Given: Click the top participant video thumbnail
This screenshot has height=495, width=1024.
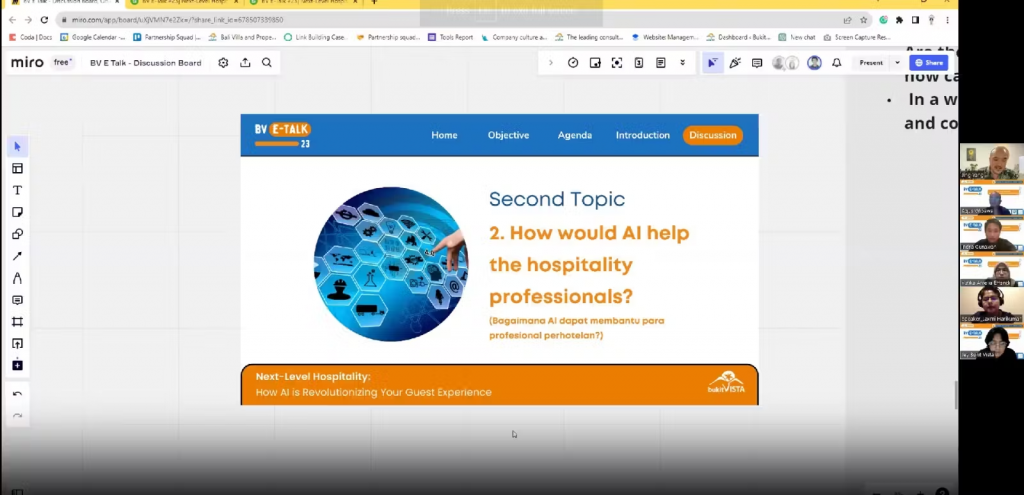Looking at the screenshot, I should [991, 161].
